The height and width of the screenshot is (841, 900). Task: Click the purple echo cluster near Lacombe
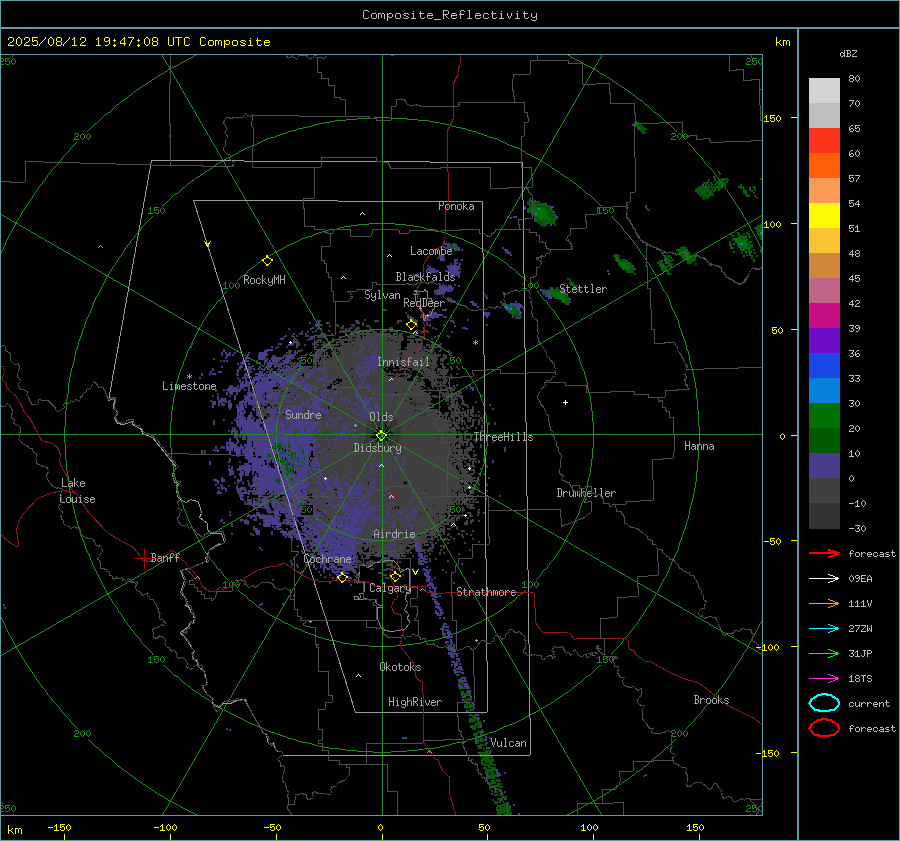tap(453, 268)
